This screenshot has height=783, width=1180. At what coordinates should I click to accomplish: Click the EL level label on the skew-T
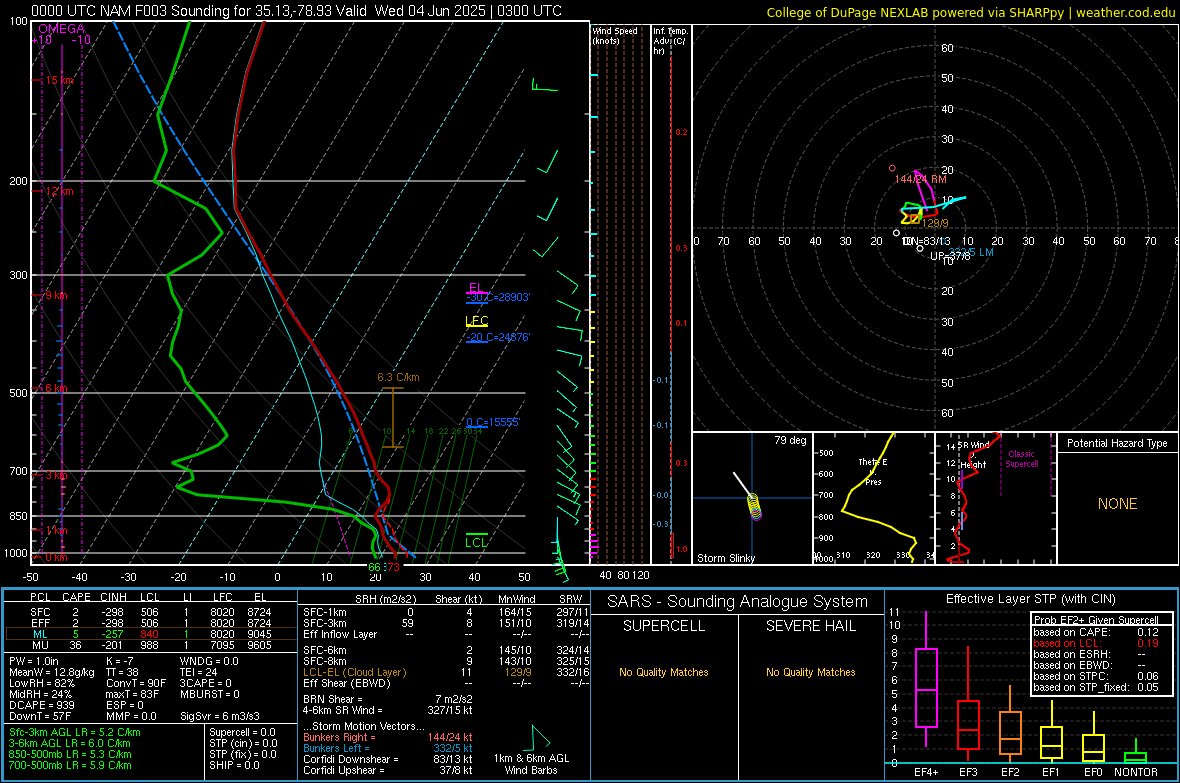[475, 288]
